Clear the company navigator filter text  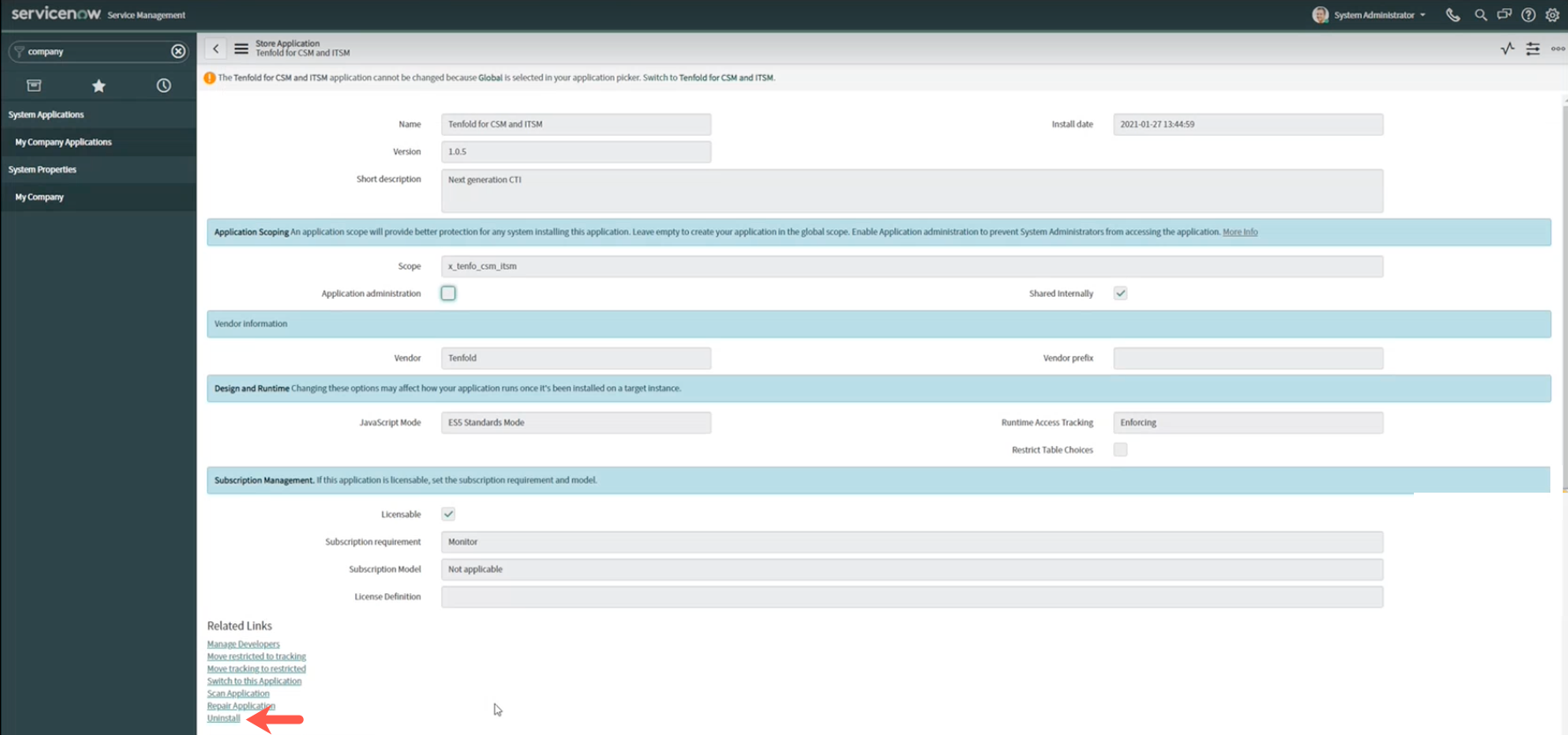[178, 51]
